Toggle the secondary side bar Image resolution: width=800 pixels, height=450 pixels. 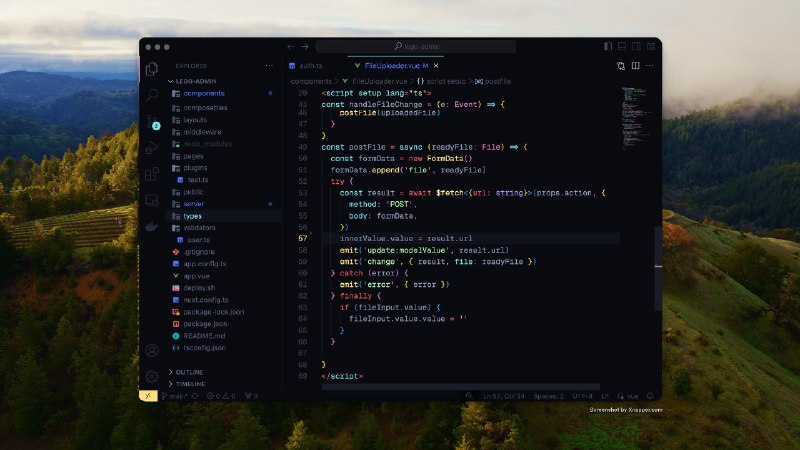636,46
